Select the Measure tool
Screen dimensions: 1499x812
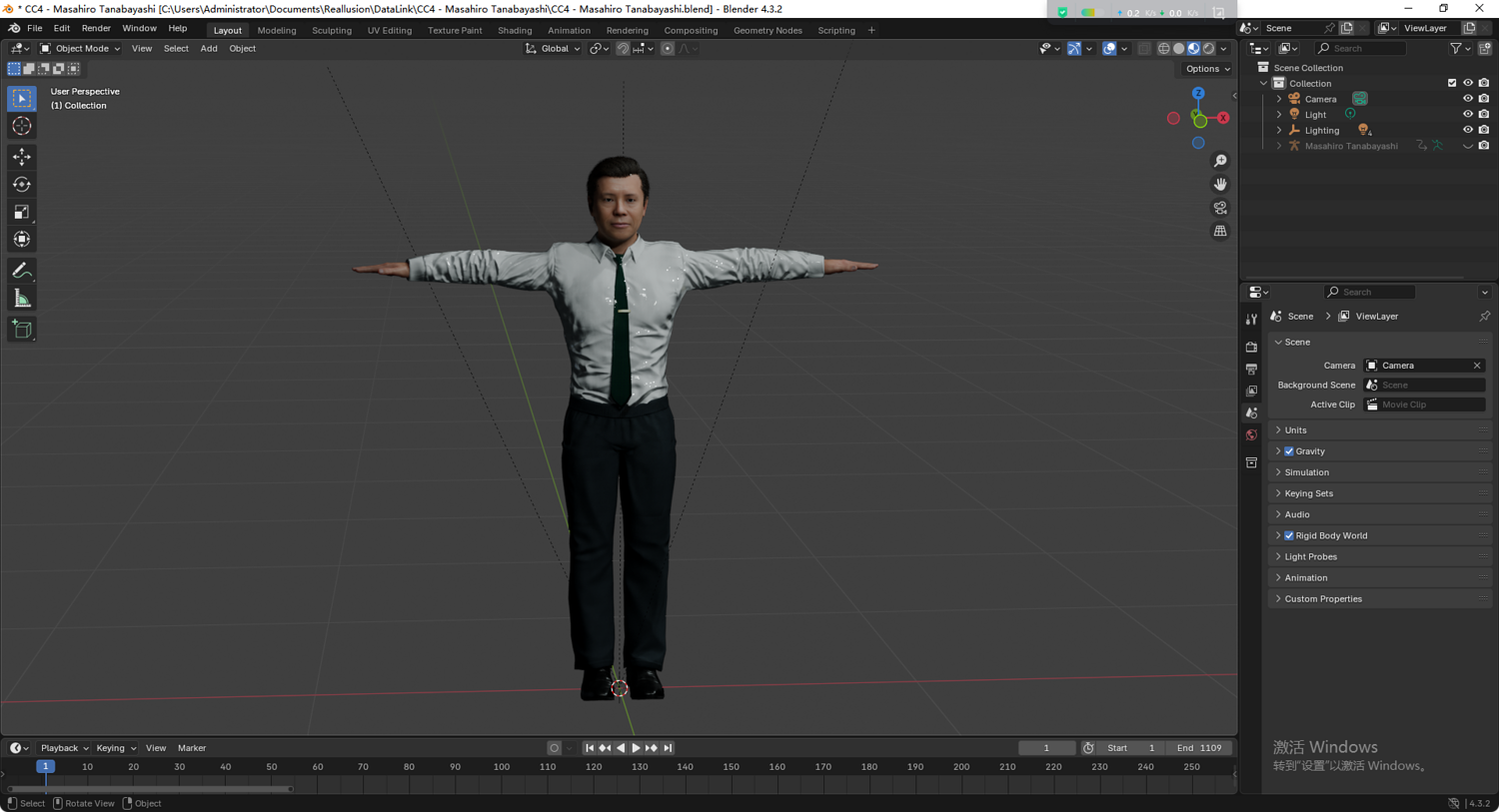(22, 299)
